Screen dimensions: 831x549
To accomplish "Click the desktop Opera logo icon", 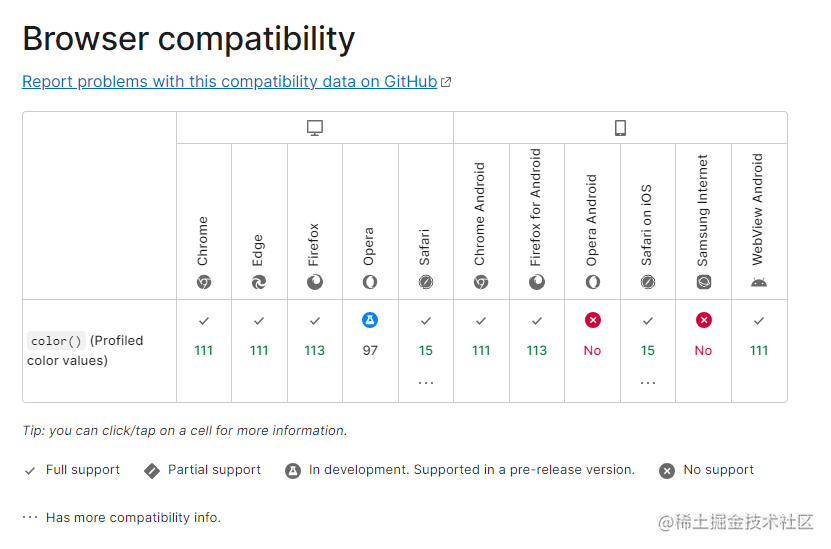I will coord(370,283).
